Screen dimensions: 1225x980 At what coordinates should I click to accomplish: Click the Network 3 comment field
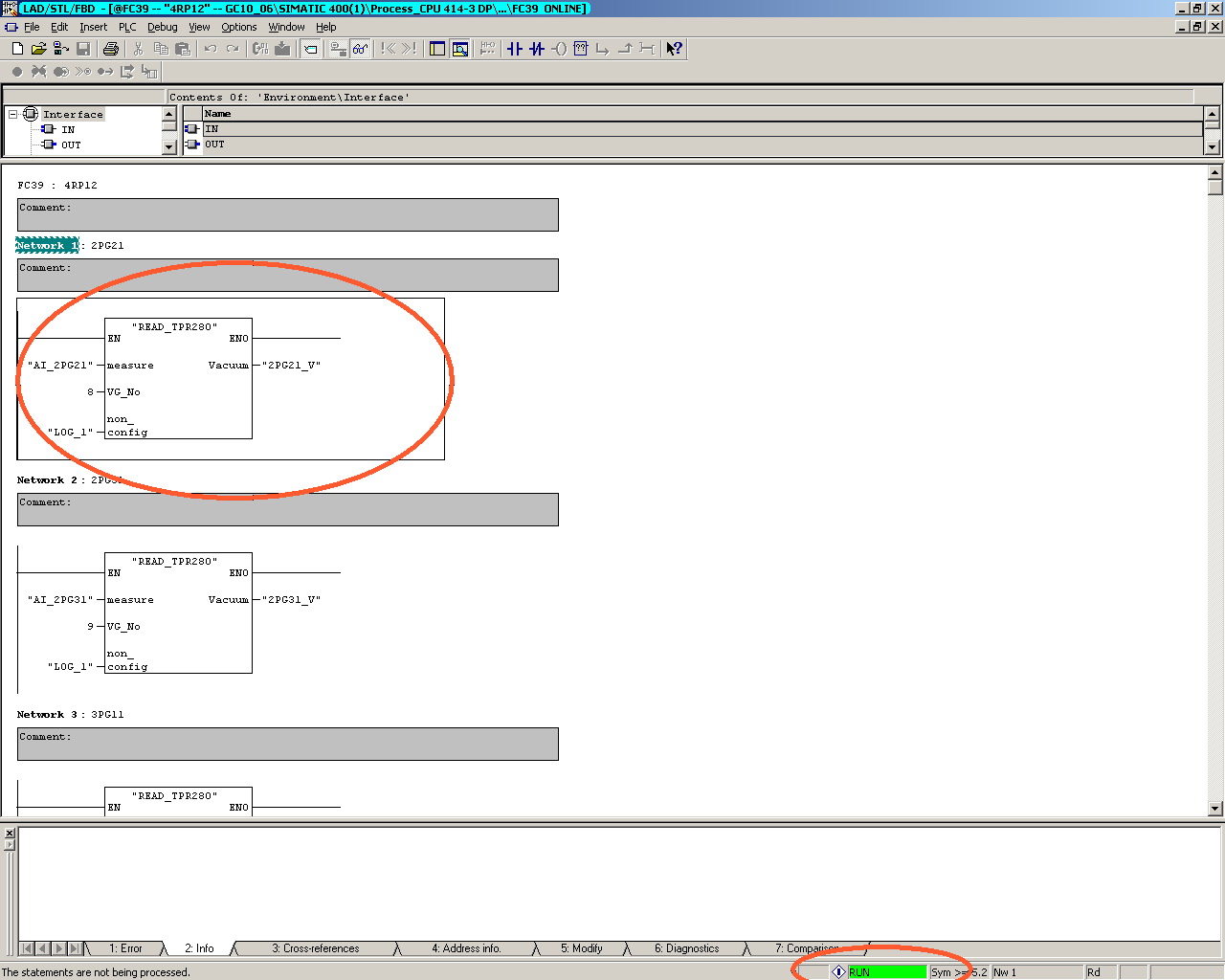(x=287, y=744)
